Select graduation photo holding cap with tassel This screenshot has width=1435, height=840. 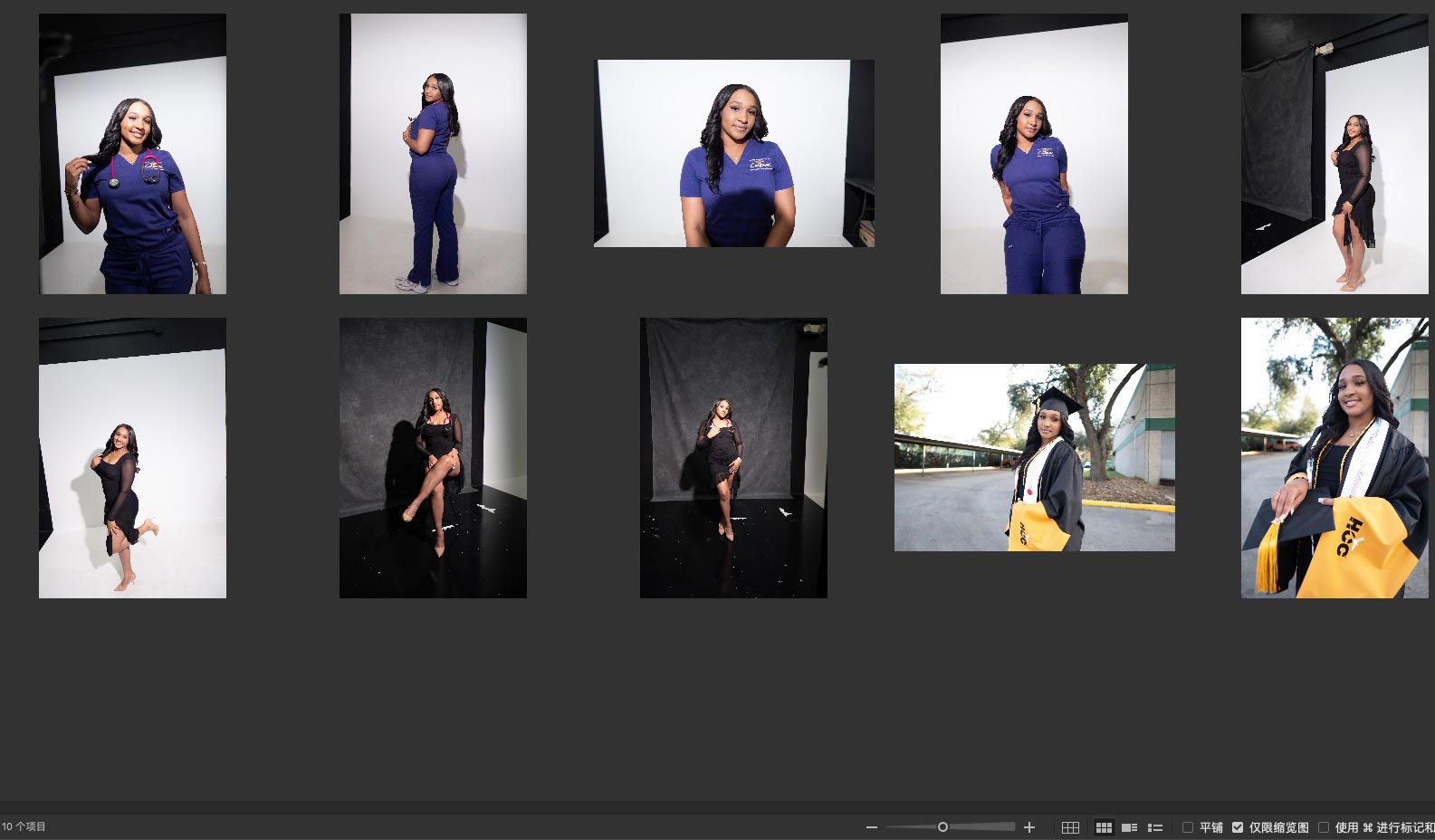click(x=1335, y=458)
